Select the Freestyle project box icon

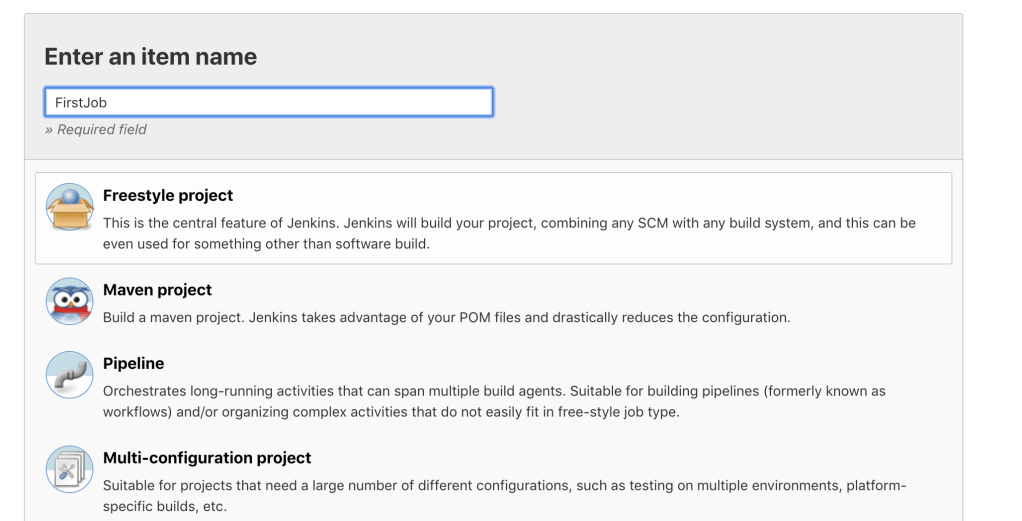point(69,208)
